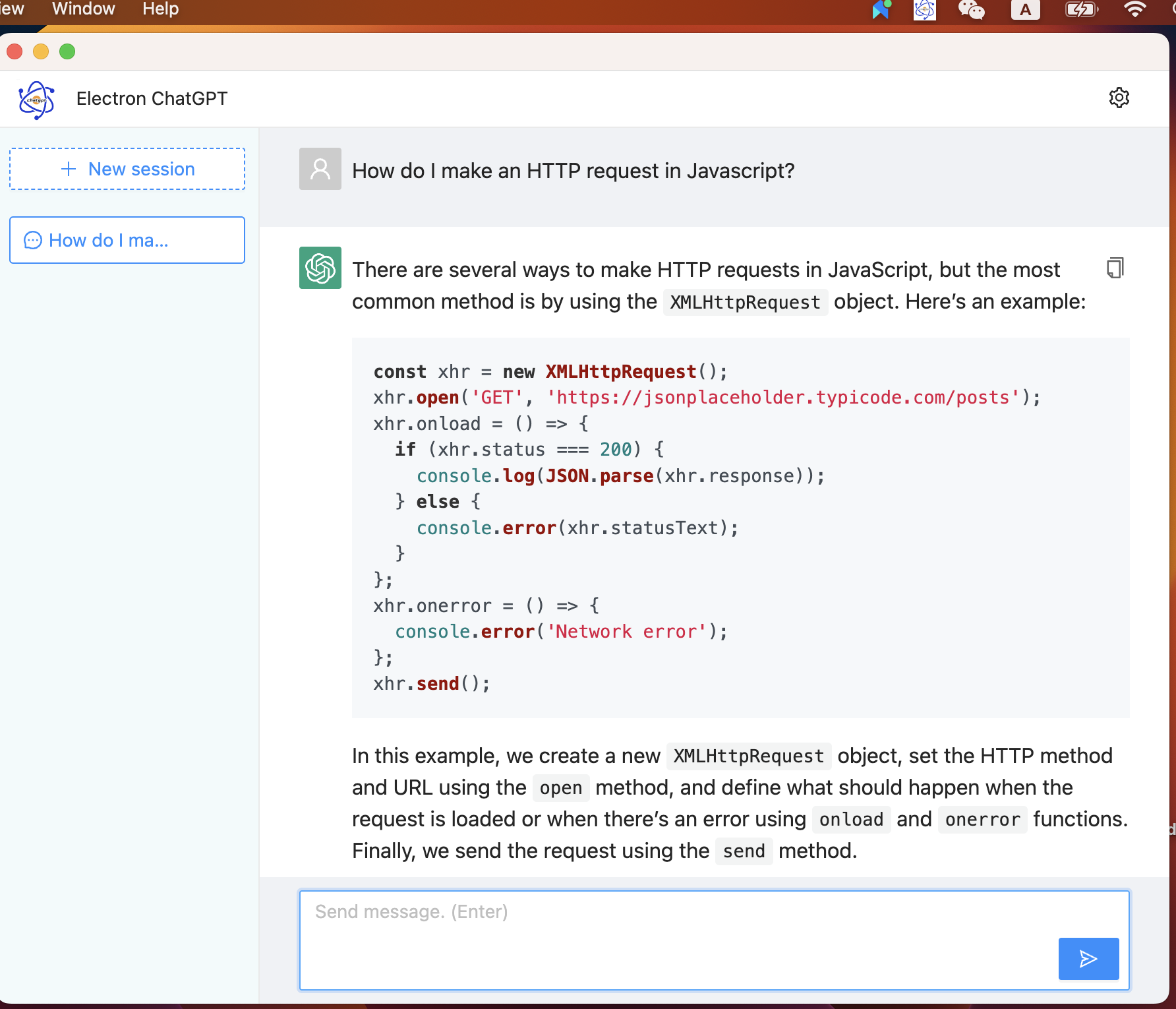Click the 'console.error(xhr.statusText);' line
1176x1009 pixels.
(577, 528)
